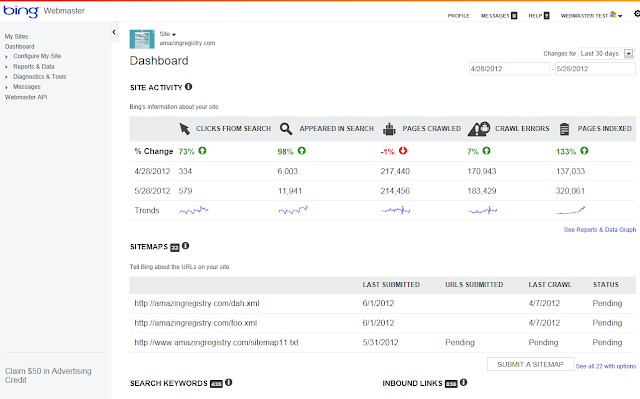The width and height of the screenshot is (640, 399).
Task: Click the Pages Indexed document icon
Action: pos(564,129)
